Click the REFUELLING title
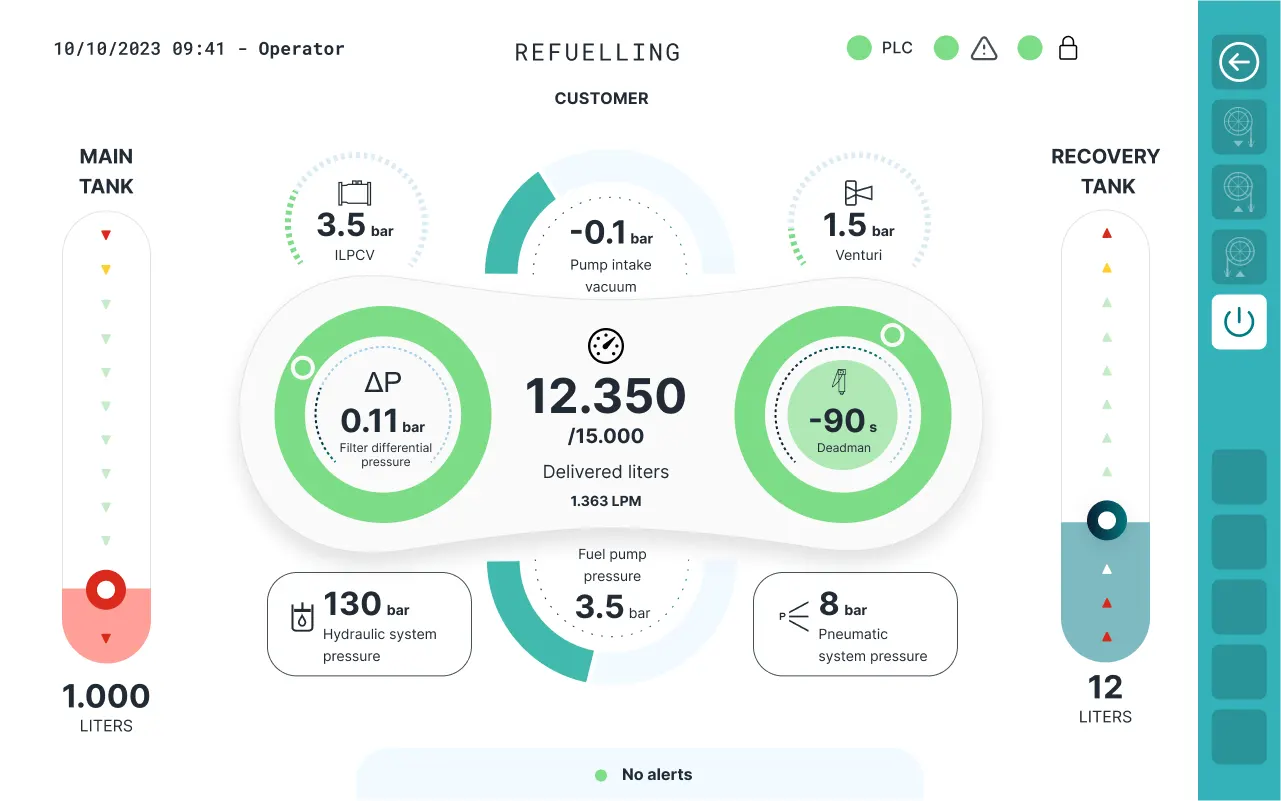1281x801 pixels. pos(598,53)
